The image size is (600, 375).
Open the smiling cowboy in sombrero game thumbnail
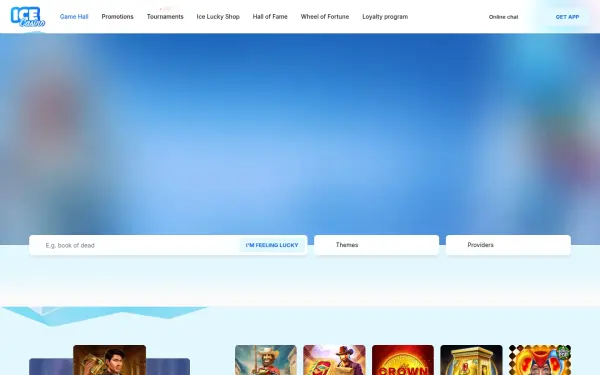pyautogui.click(x=266, y=360)
